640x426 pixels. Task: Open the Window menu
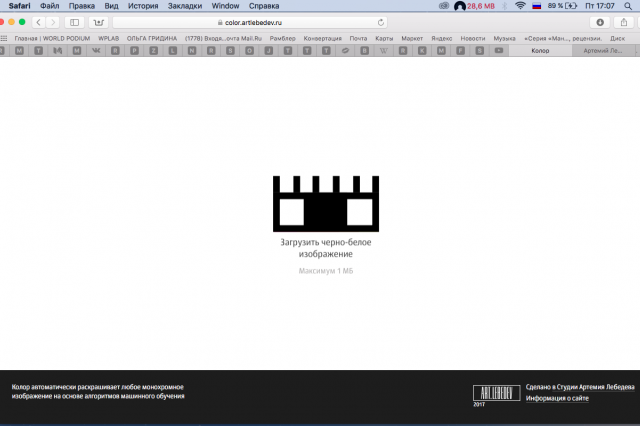225,6
